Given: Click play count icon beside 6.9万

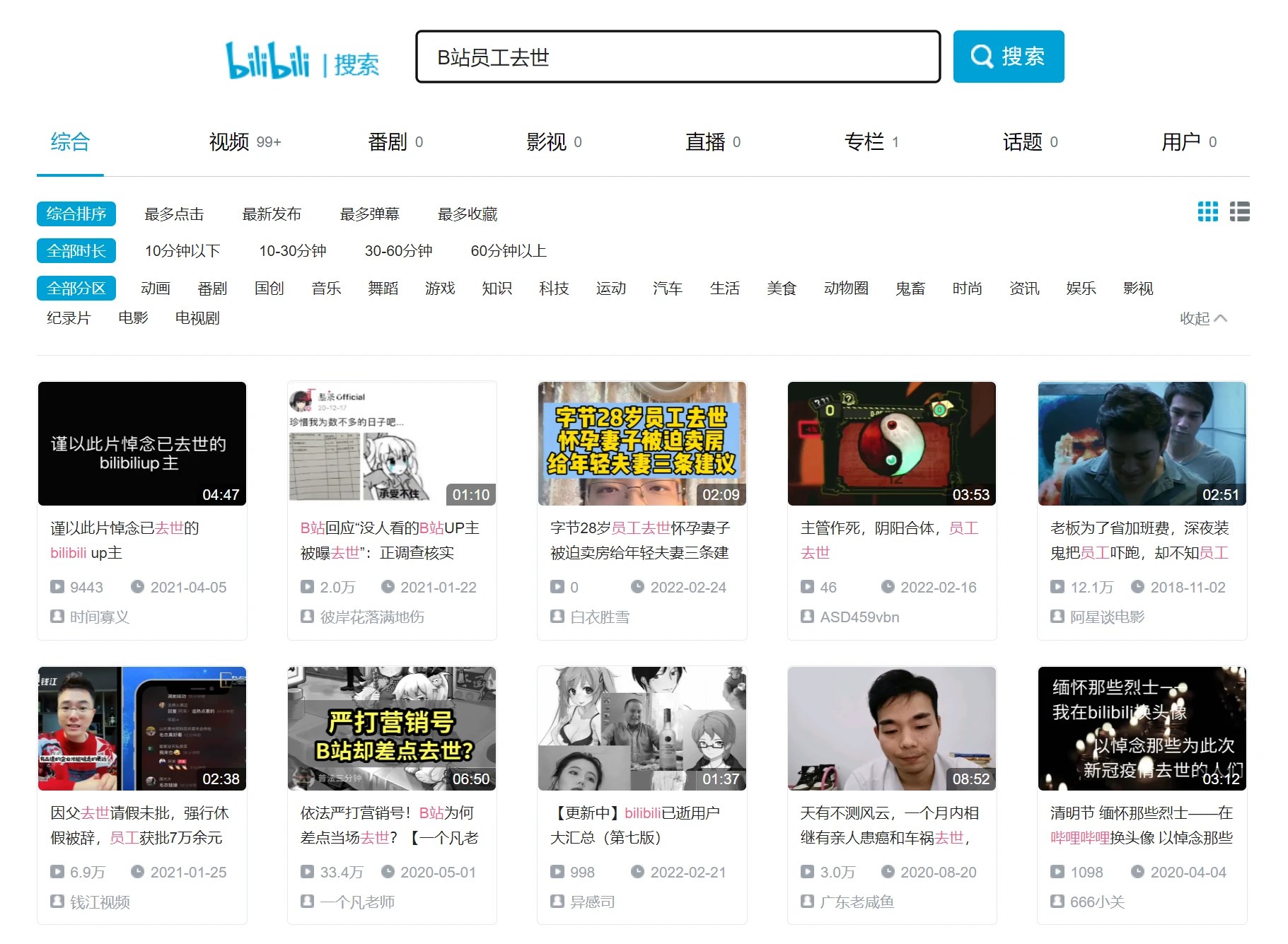Looking at the screenshot, I should (x=57, y=871).
